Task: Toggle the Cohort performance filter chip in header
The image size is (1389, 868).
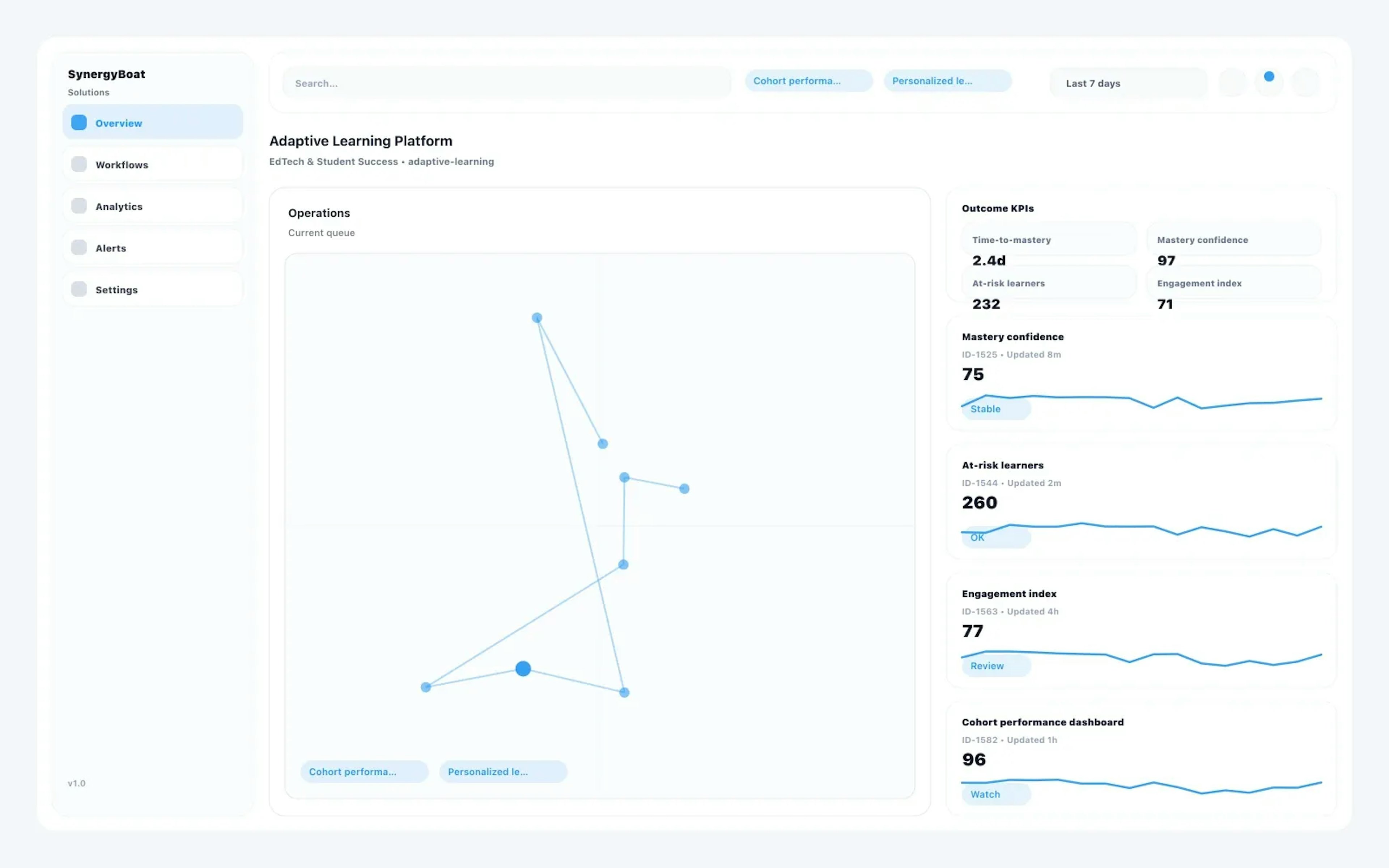Action: tap(808, 81)
